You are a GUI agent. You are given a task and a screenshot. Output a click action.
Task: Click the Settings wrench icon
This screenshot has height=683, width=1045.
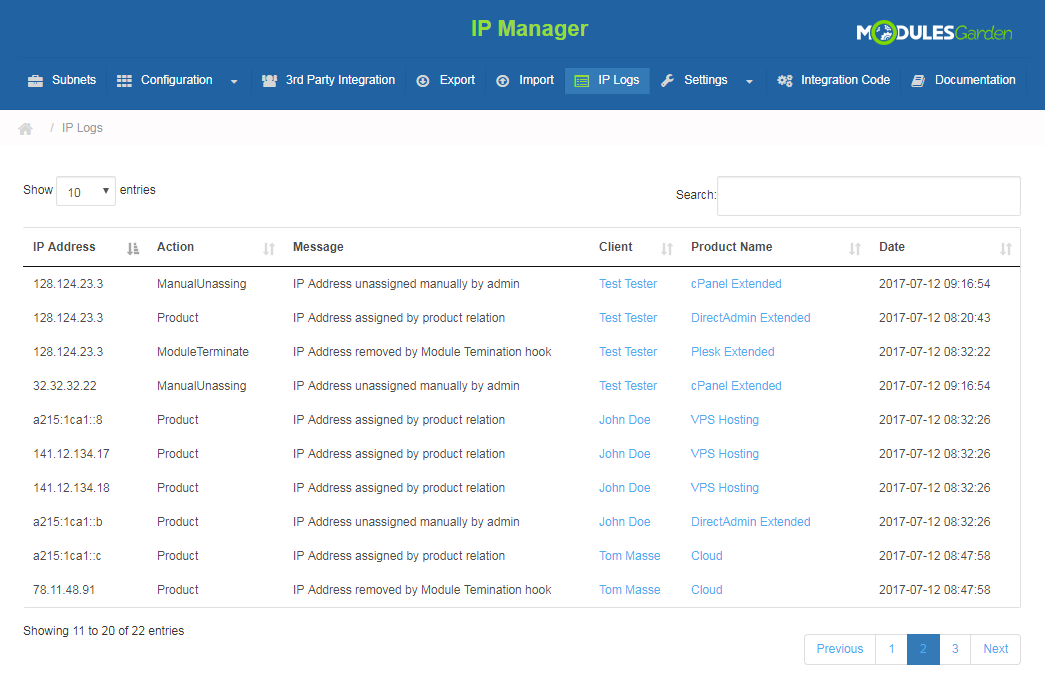(668, 81)
